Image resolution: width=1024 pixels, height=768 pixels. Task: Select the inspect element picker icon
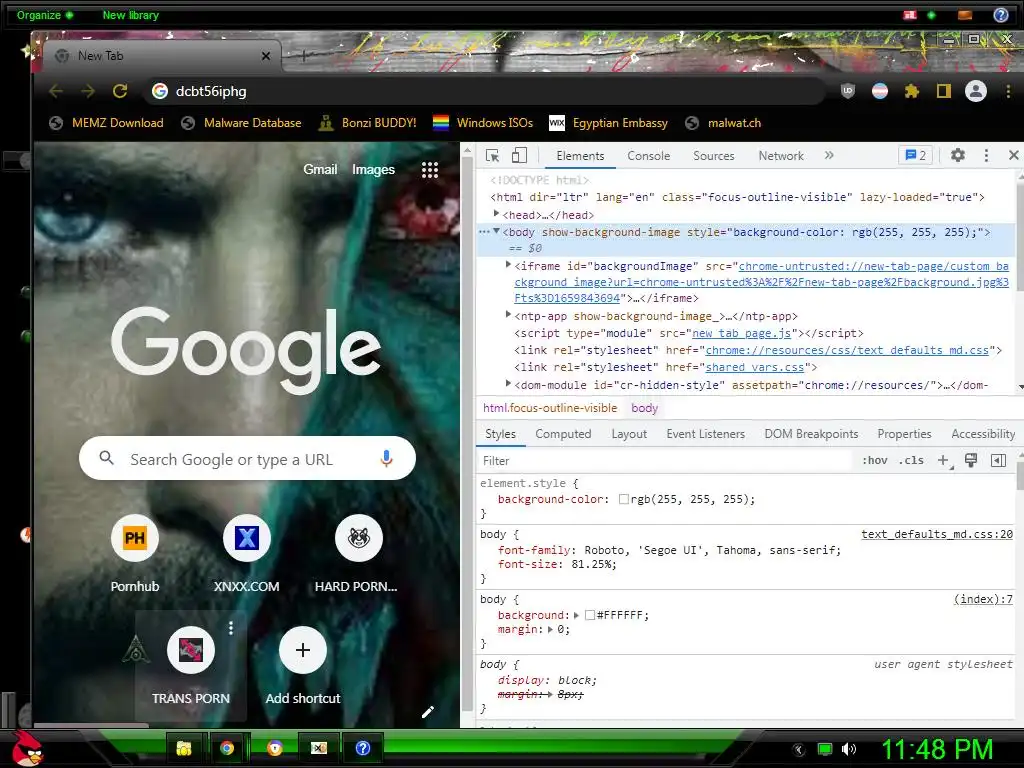pyautogui.click(x=492, y=155)
